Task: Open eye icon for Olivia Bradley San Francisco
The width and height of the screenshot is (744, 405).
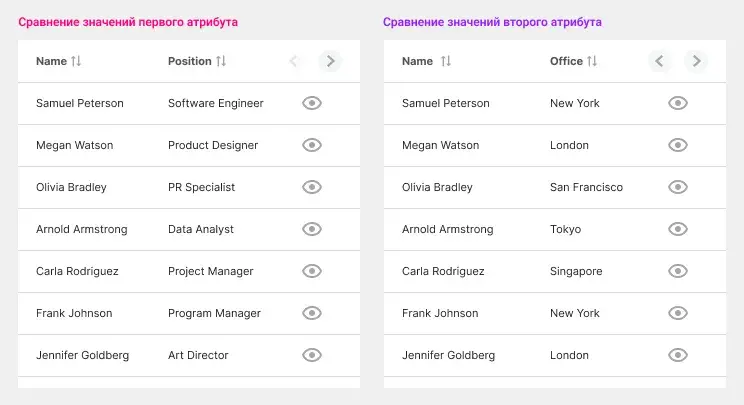Action: (x=678, y=187)
